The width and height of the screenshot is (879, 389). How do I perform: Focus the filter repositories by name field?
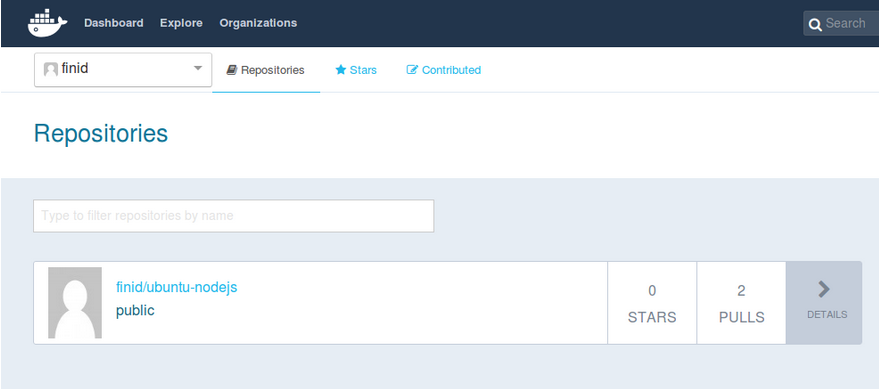(x=233, y=216)
